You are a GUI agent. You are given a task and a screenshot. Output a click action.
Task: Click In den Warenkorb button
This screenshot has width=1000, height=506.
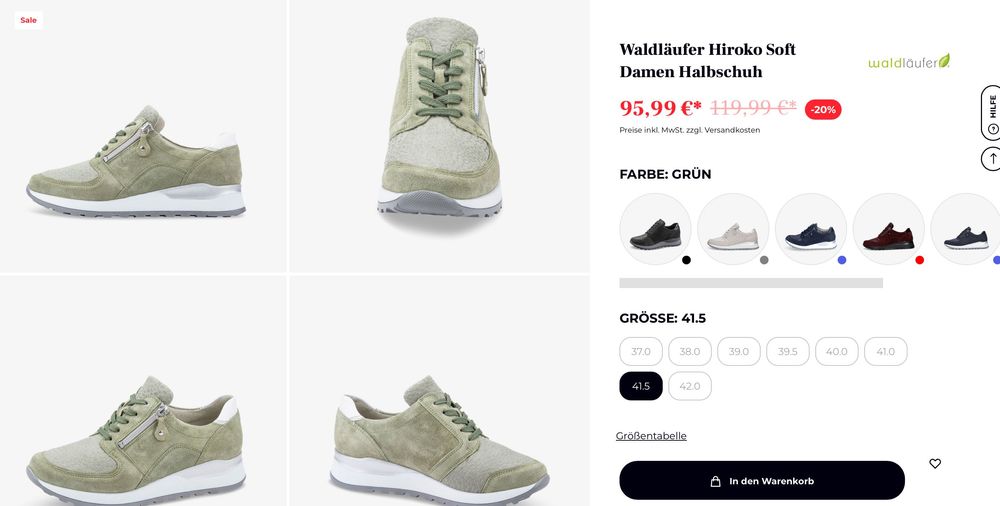[762, 480]
